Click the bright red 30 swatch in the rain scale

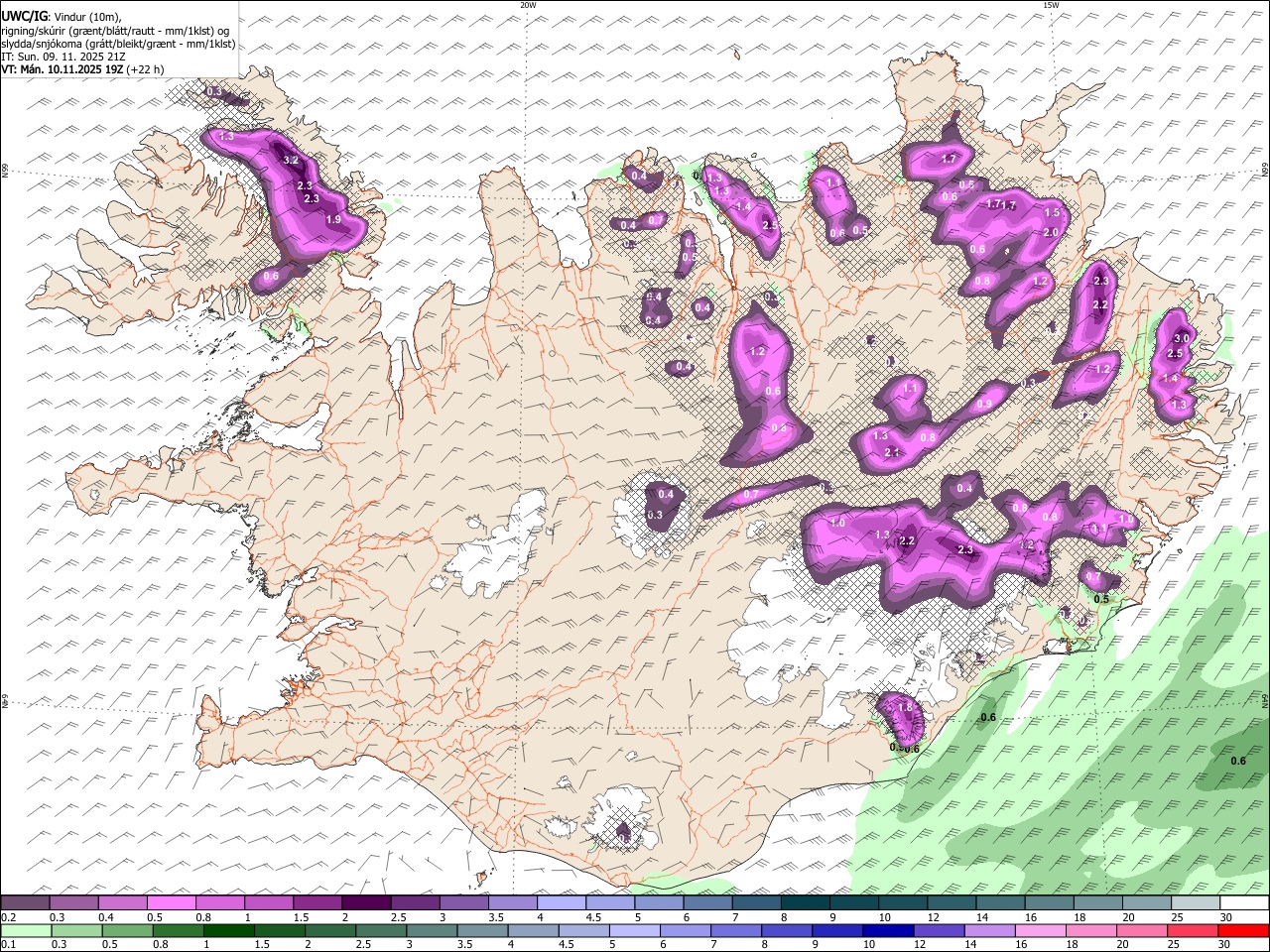(1244, 930)
